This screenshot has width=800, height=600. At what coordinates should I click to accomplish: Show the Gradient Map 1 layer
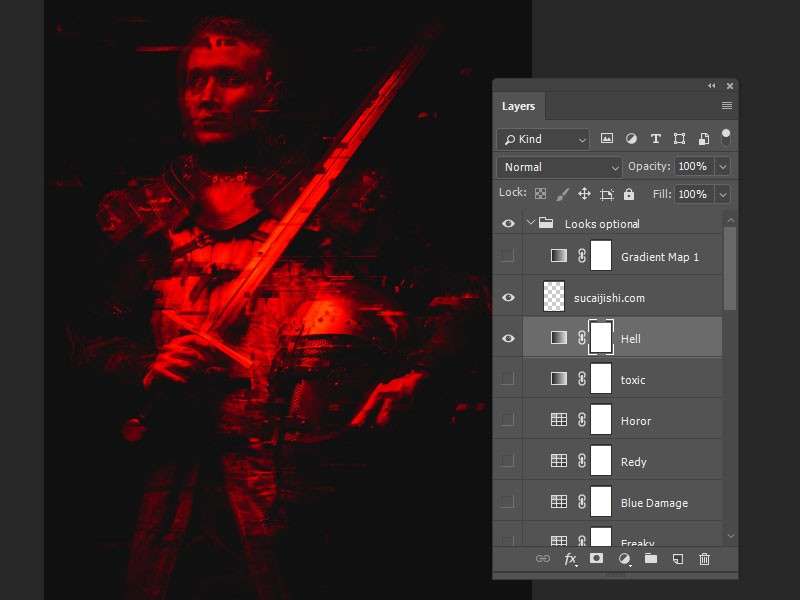coord(507,256)
